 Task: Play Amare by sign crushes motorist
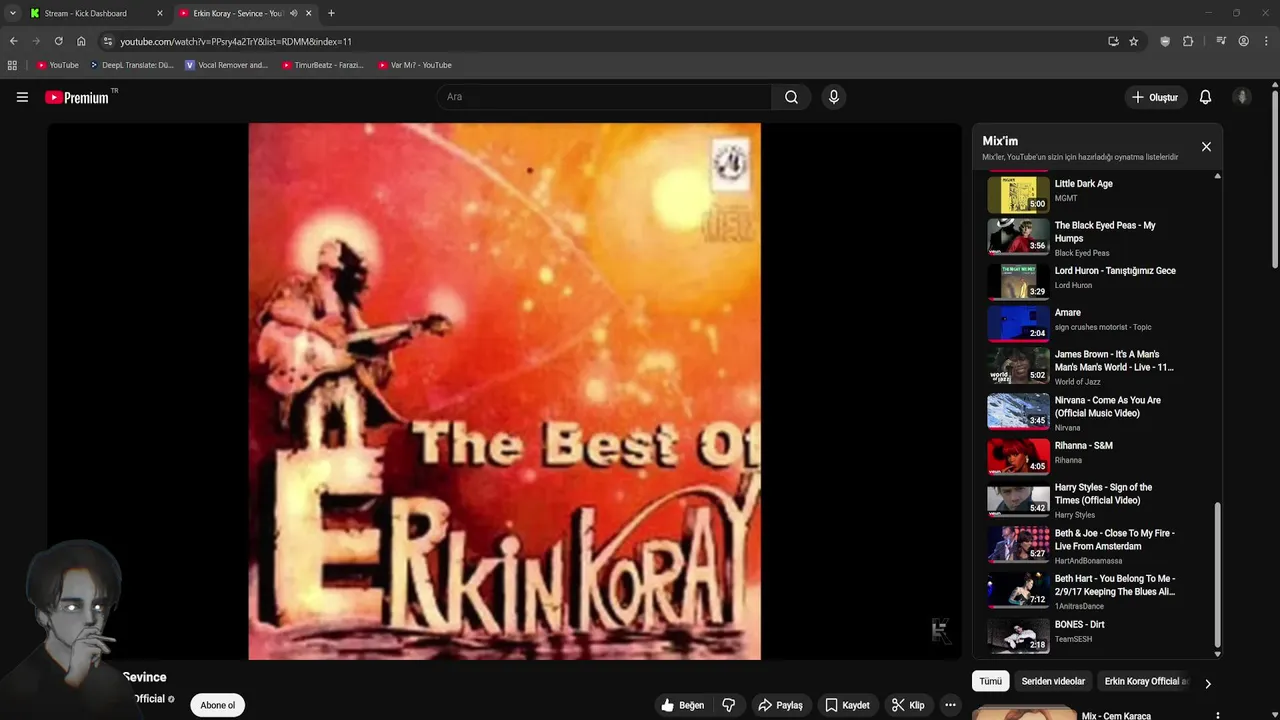[1095, 323]
